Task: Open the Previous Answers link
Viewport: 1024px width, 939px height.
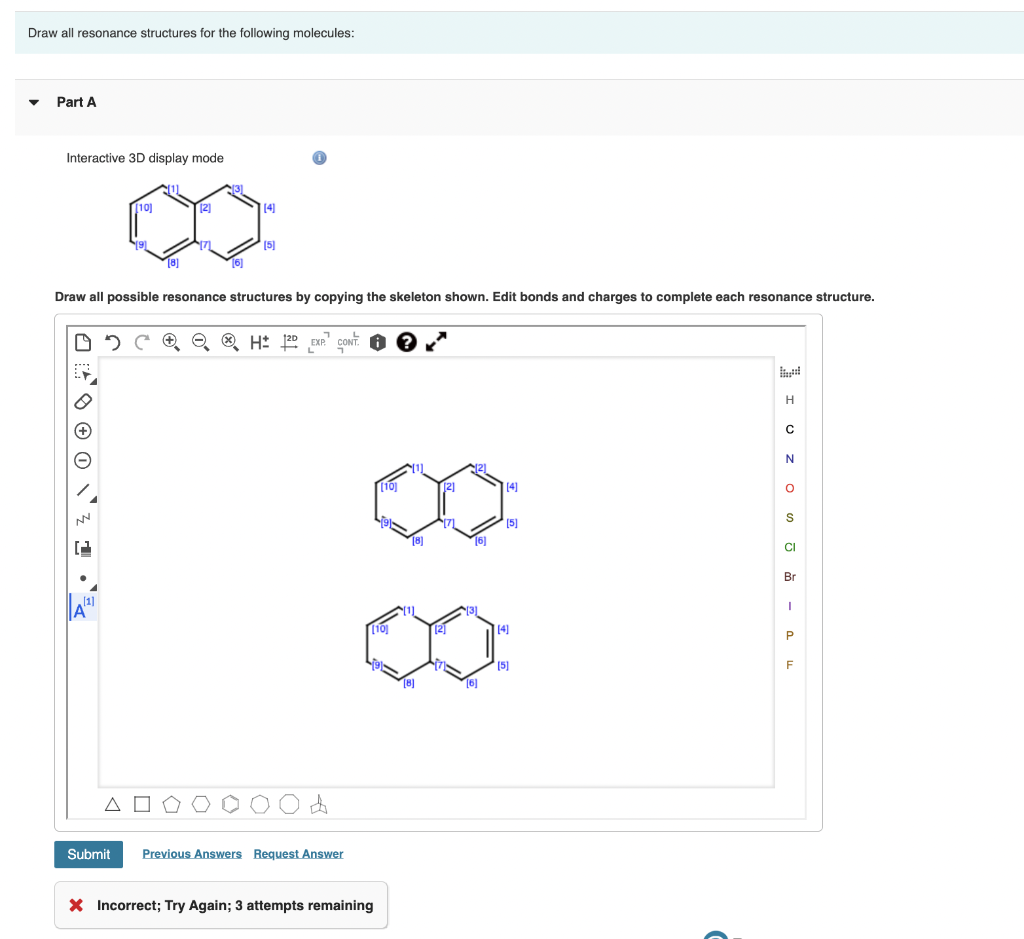Action: (191, 854)
